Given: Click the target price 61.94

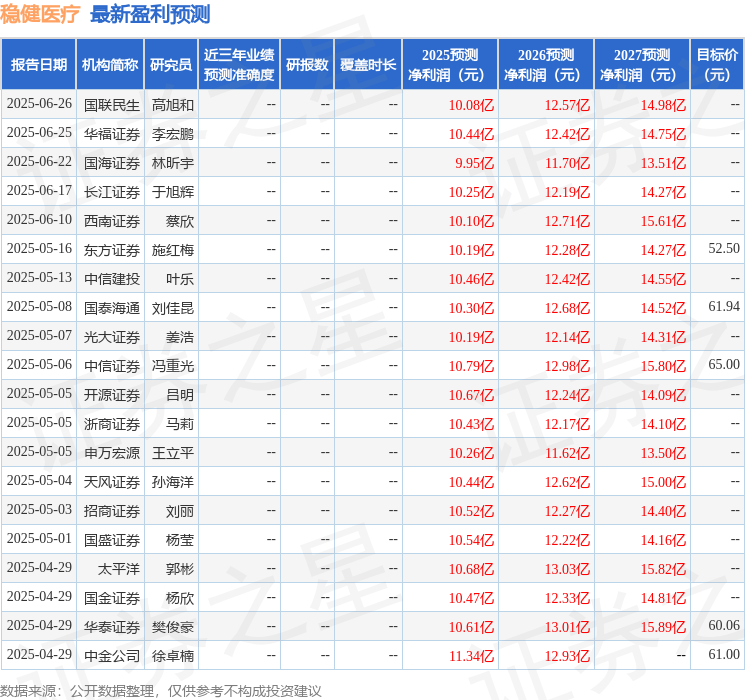Looking at the screenshot, I should click(724, 307).
